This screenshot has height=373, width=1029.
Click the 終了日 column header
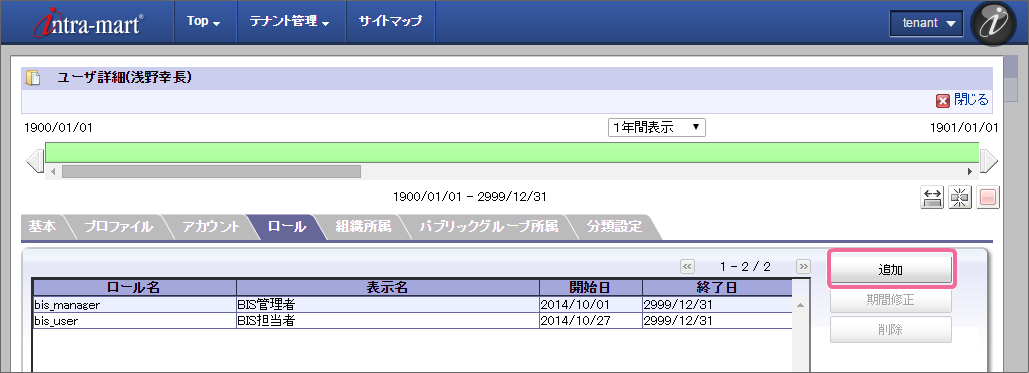[x=717, y=288]
